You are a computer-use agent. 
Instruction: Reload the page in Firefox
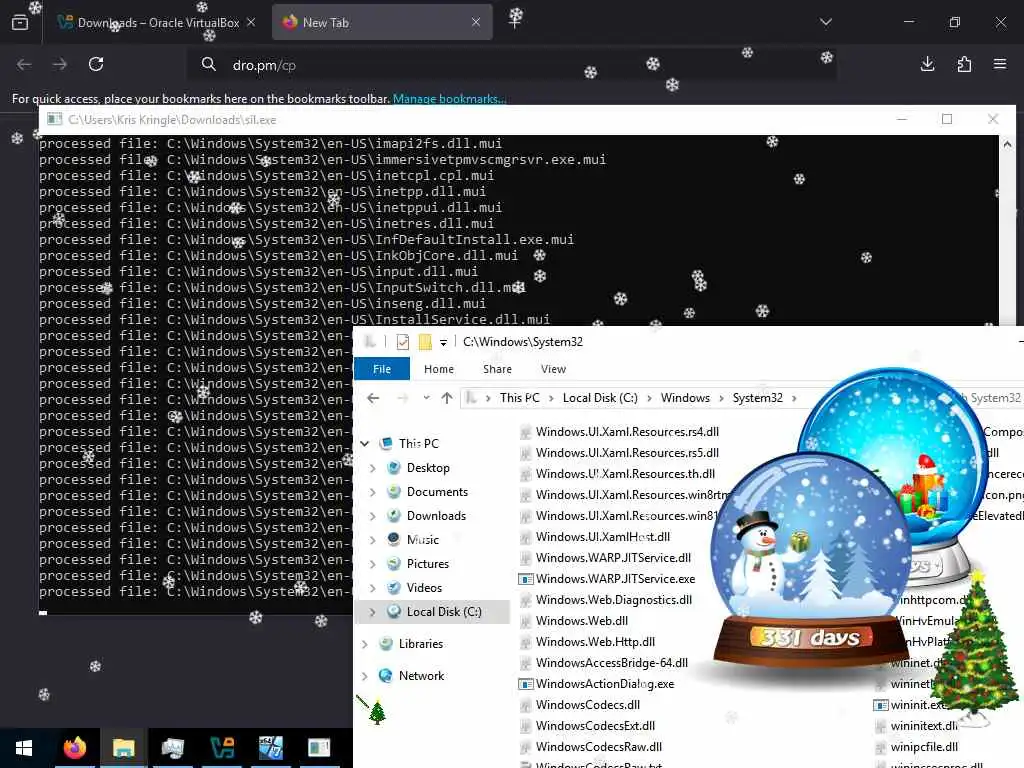[96, 64]
